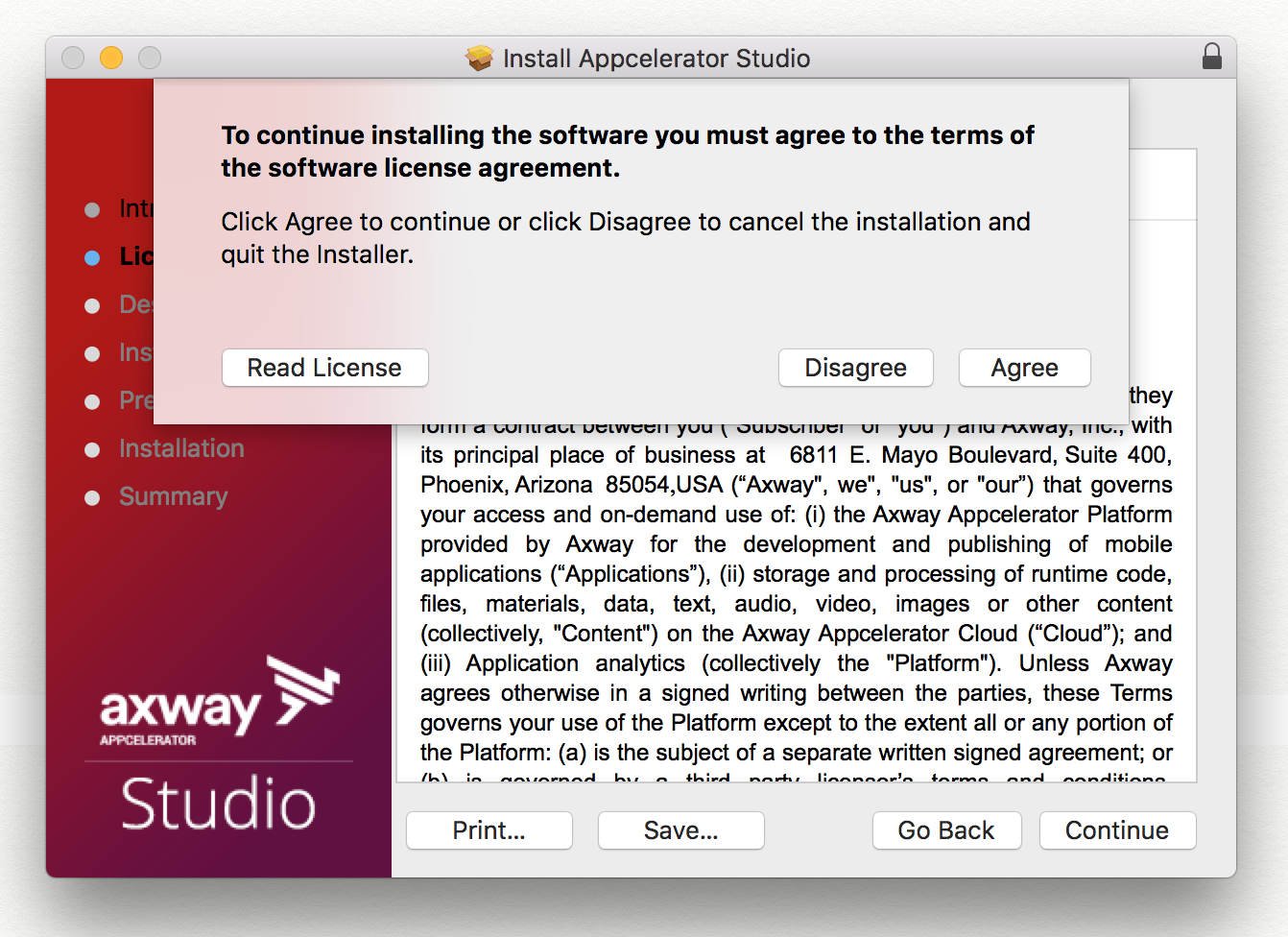Click the Print... button
This screenshot has width=1288, height=937.
(489, 830)
